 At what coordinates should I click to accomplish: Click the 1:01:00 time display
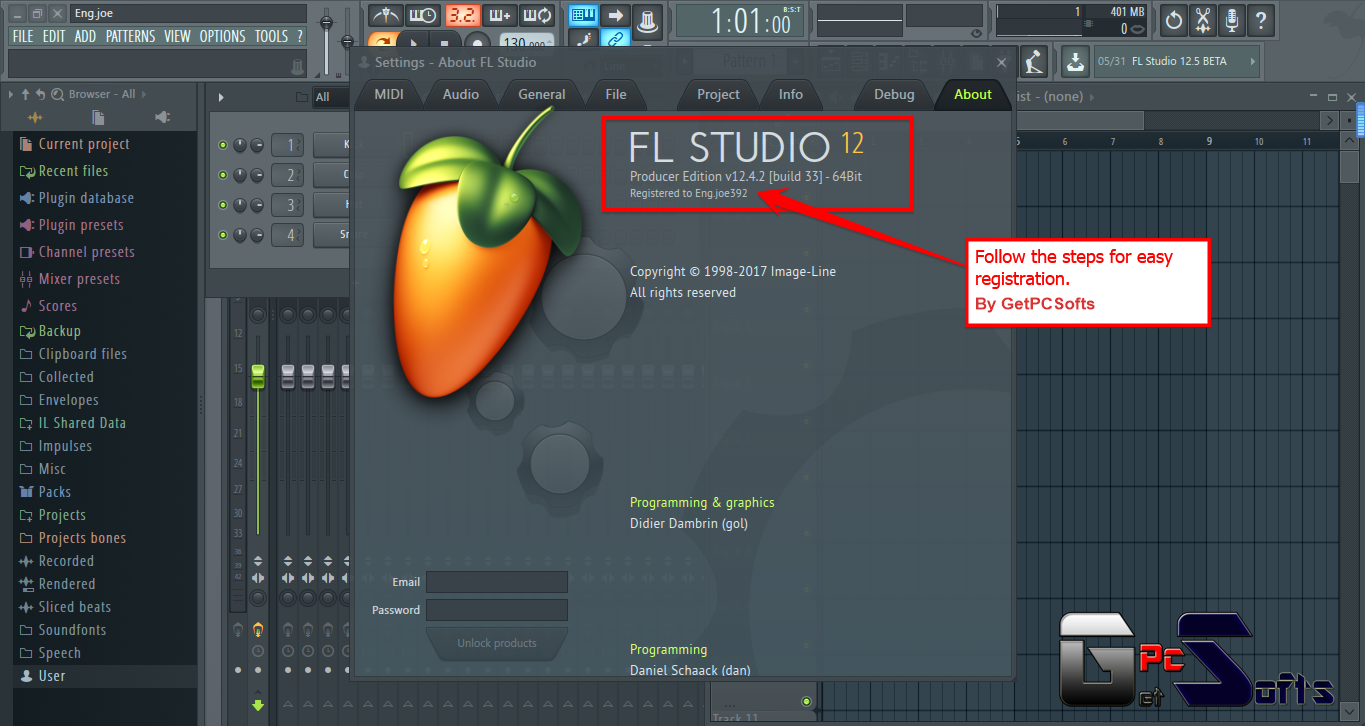(x=740, y=21)
